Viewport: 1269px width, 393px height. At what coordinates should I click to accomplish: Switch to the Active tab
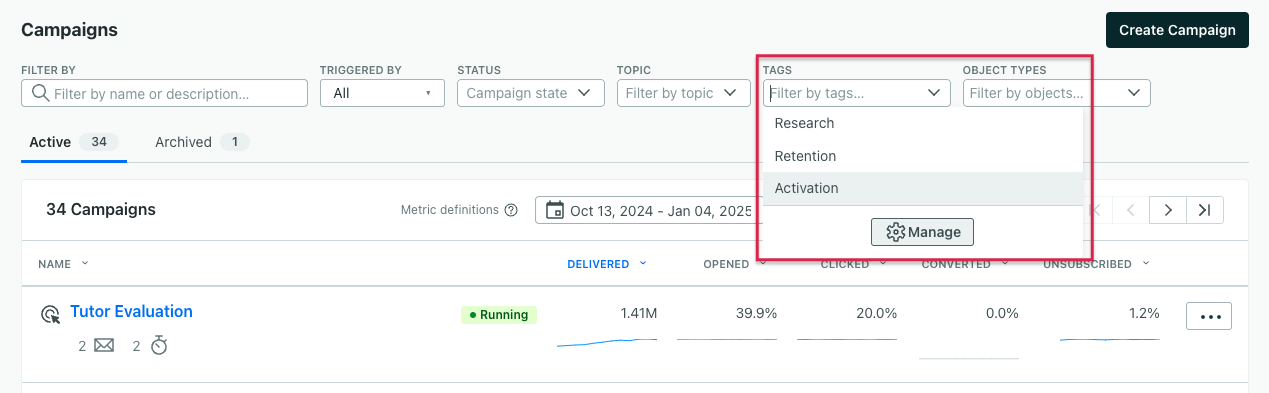74,142
